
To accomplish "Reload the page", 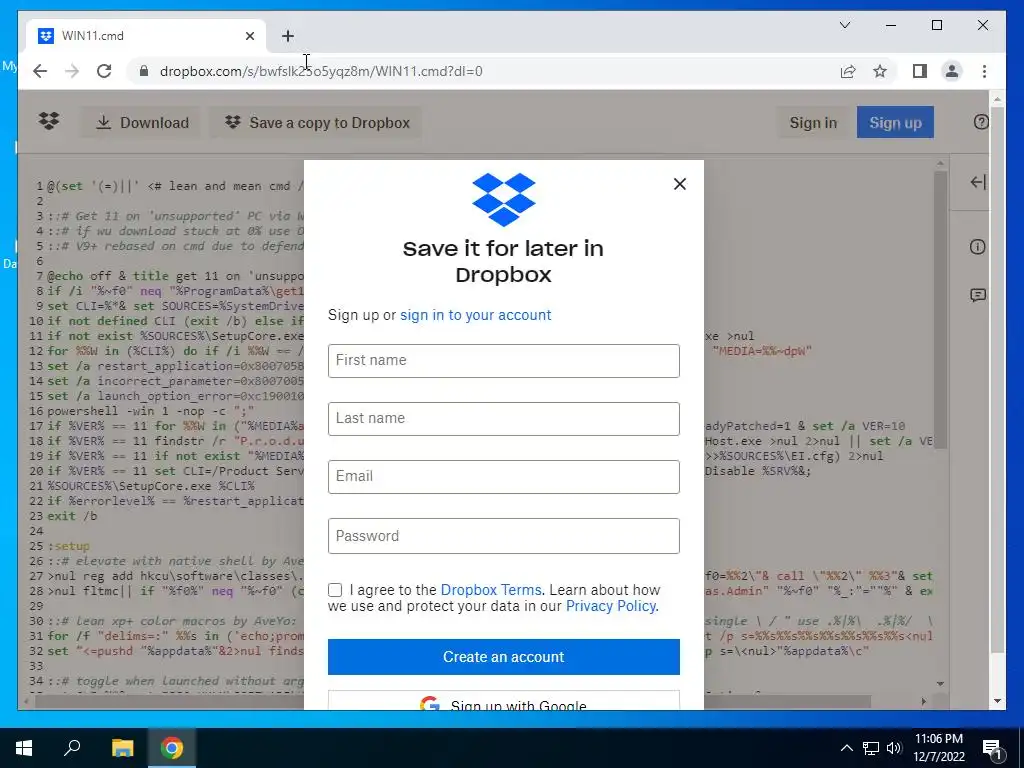I will pos(104,71).
